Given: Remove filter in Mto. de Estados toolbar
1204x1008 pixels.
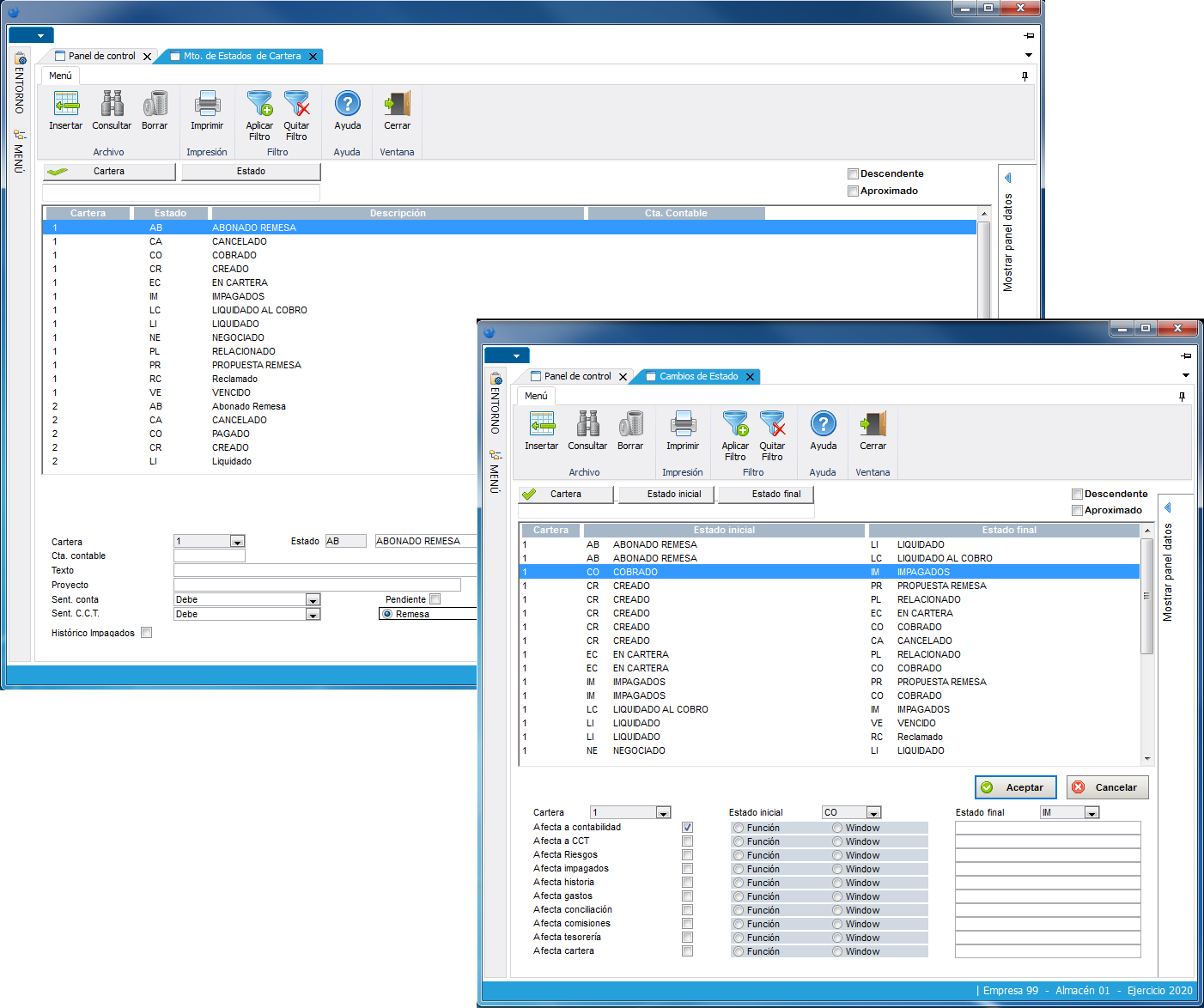Looking at the screenshot, I should [x=296, y=104].
